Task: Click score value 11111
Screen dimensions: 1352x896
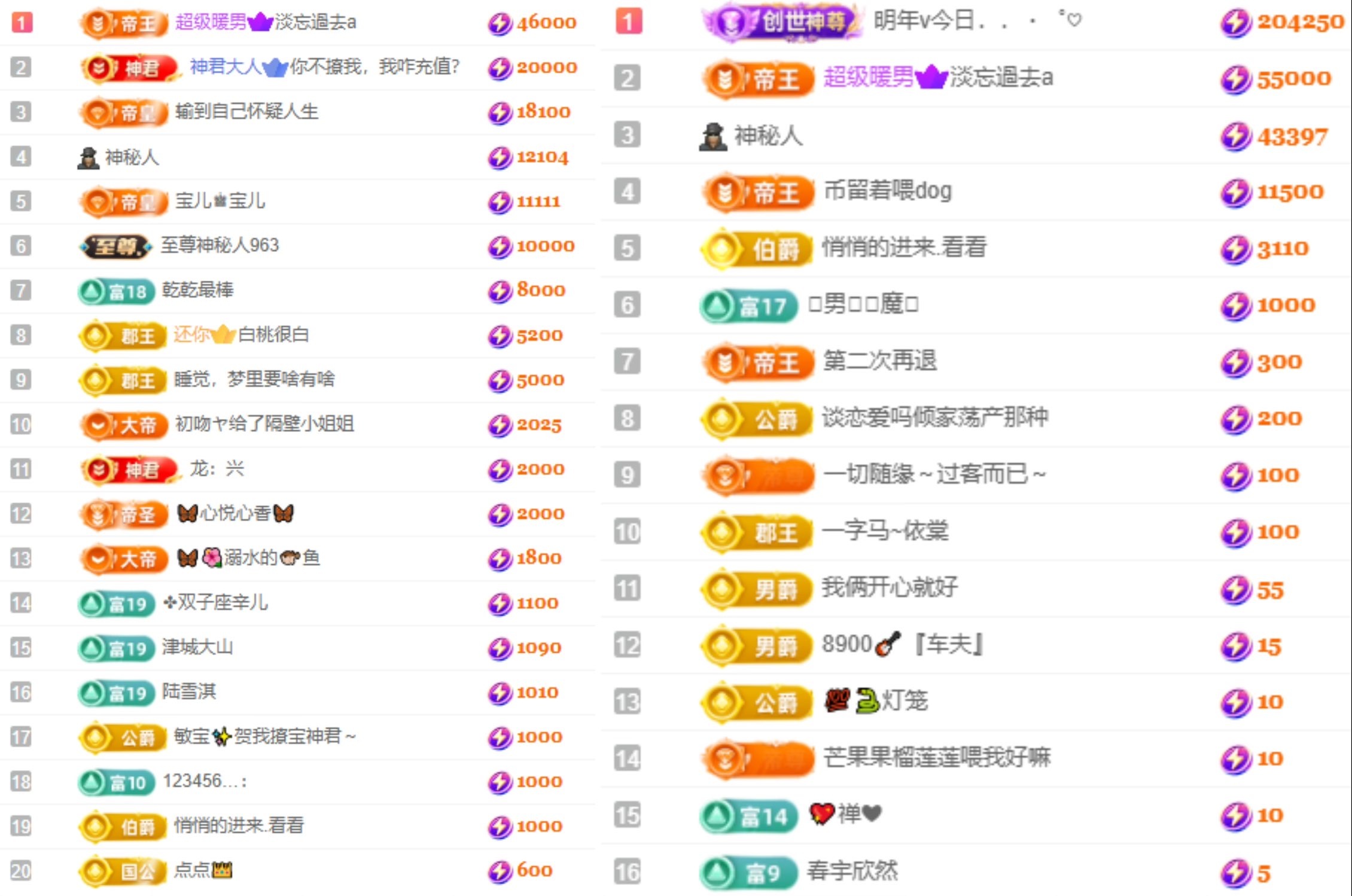Action: pyautogui.click(x=538, y=202)
